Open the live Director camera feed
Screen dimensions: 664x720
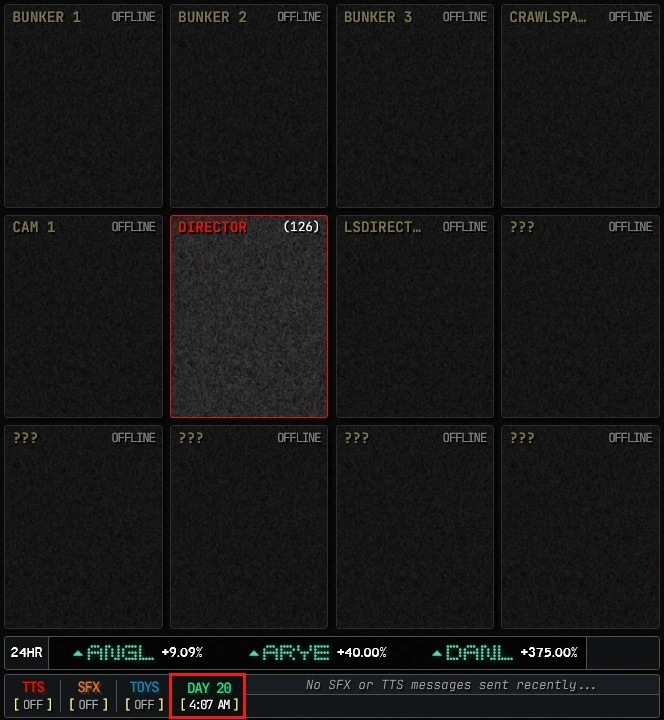click(249, 316)
